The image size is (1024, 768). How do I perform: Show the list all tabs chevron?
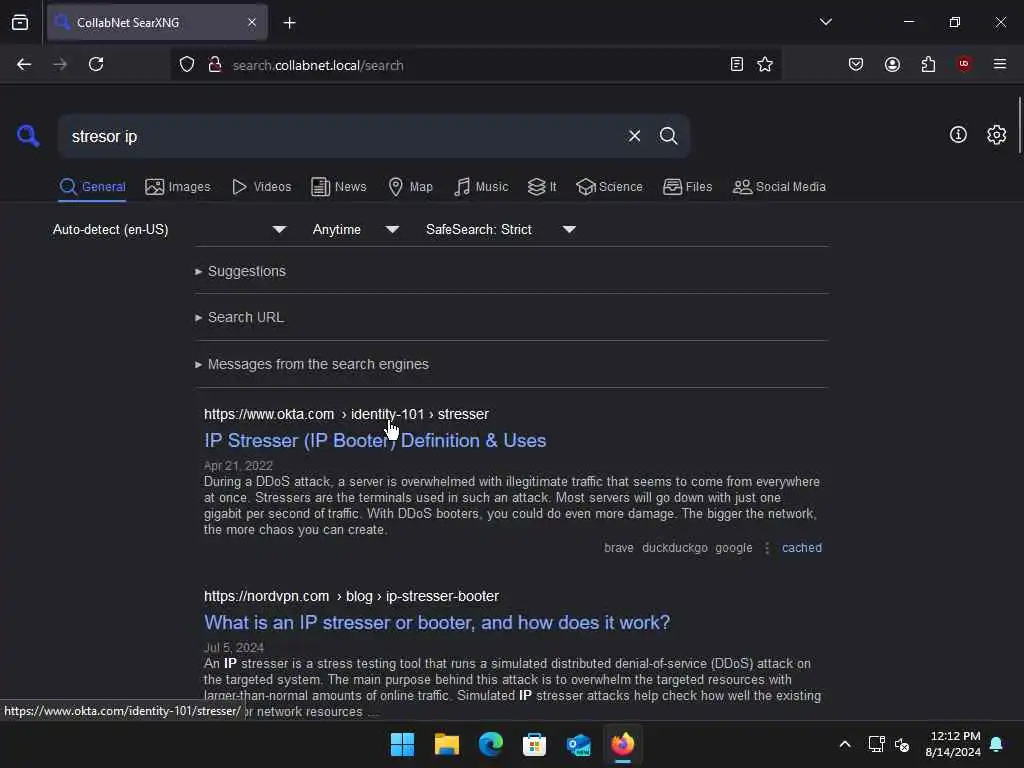825,22
